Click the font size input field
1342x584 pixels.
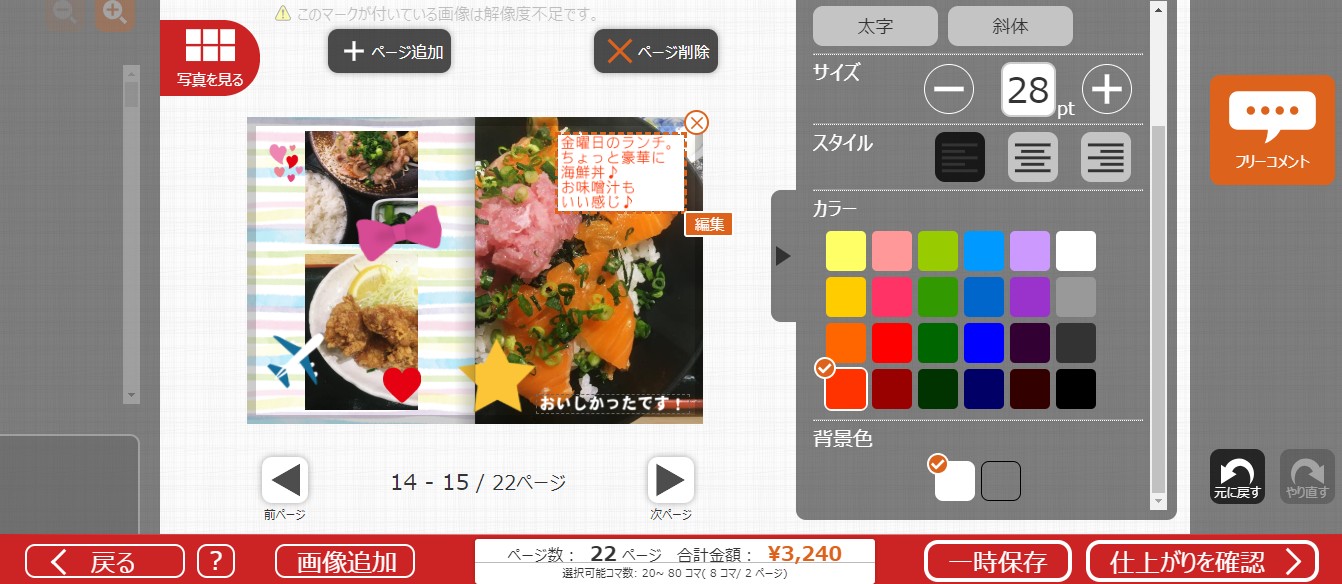pyautogui.click(x=1028, y=91)
